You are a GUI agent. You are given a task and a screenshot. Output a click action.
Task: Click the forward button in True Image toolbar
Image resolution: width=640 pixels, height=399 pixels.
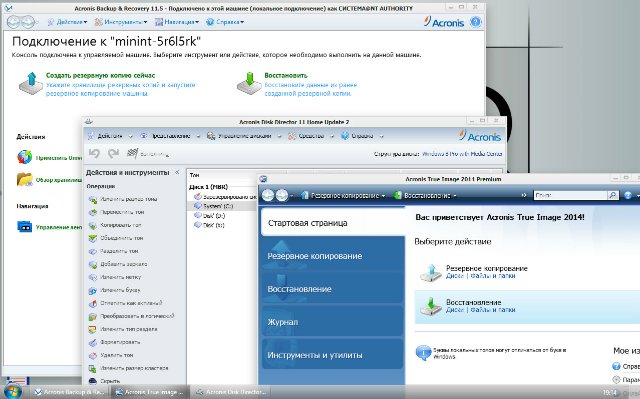(x=282, y=195)
